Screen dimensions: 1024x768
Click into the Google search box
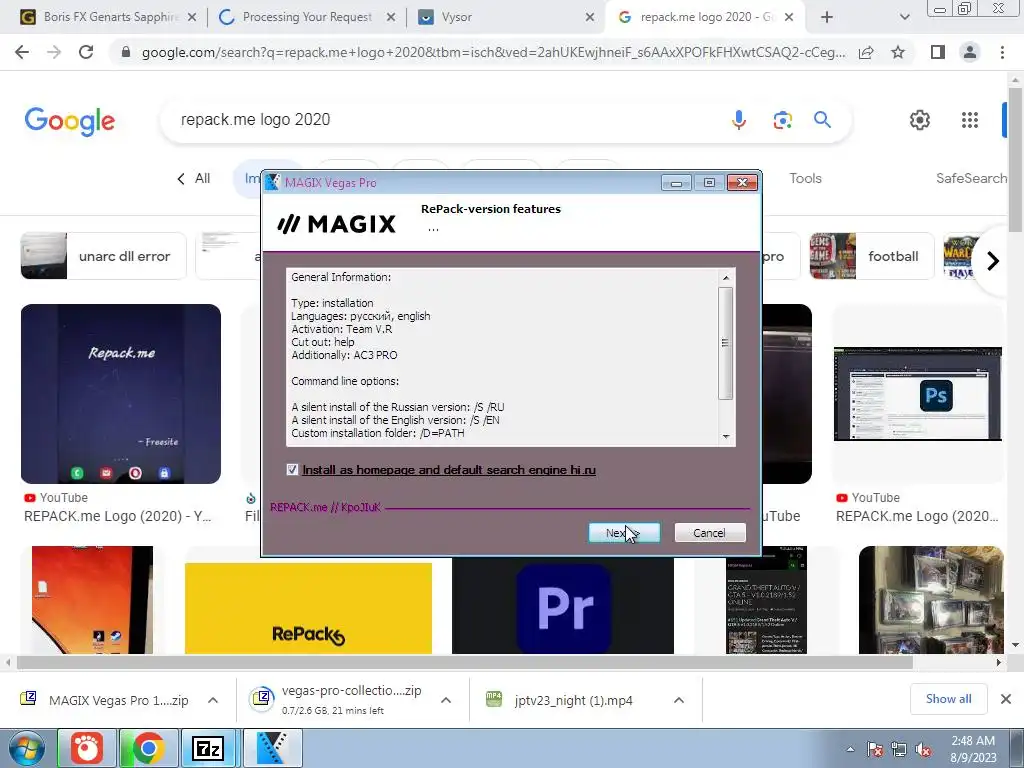pos(444,120)
